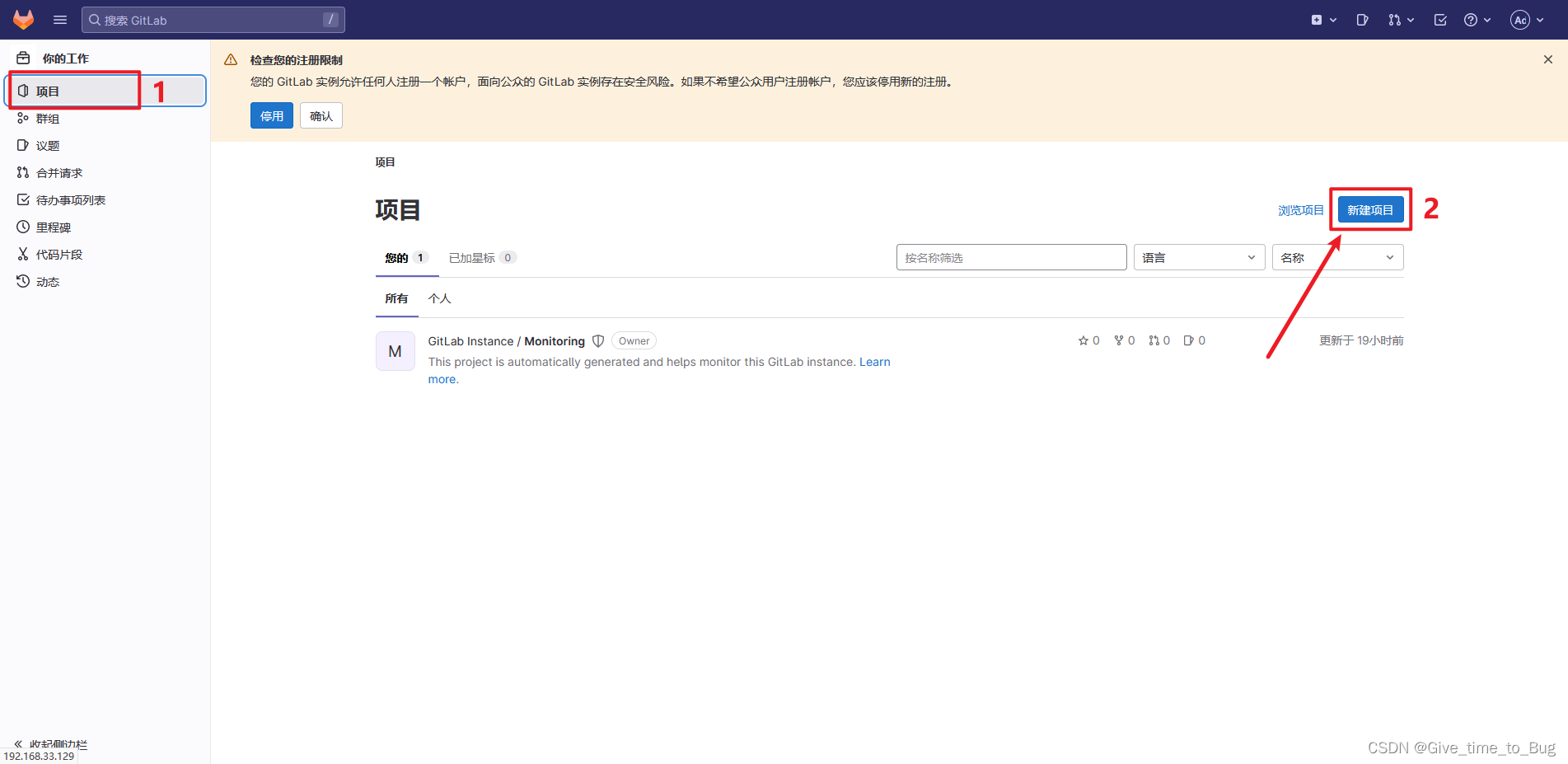Click the 合并请求 merge icon in sidebar
The width and height of the screenshot is (1568, 764).
(x=23, y=172)
